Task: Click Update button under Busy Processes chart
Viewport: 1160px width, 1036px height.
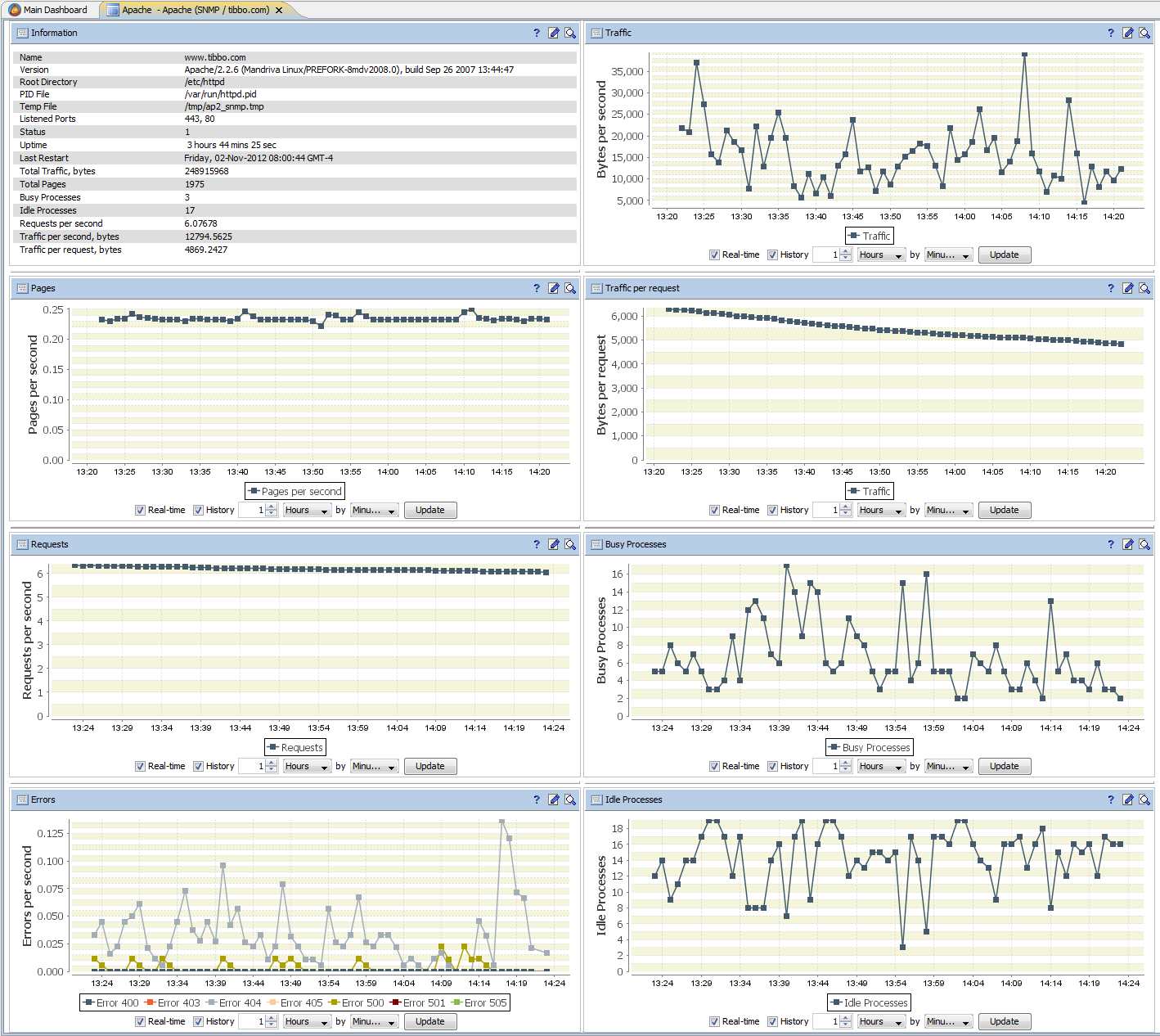Action: click(x=1005, y=766)
